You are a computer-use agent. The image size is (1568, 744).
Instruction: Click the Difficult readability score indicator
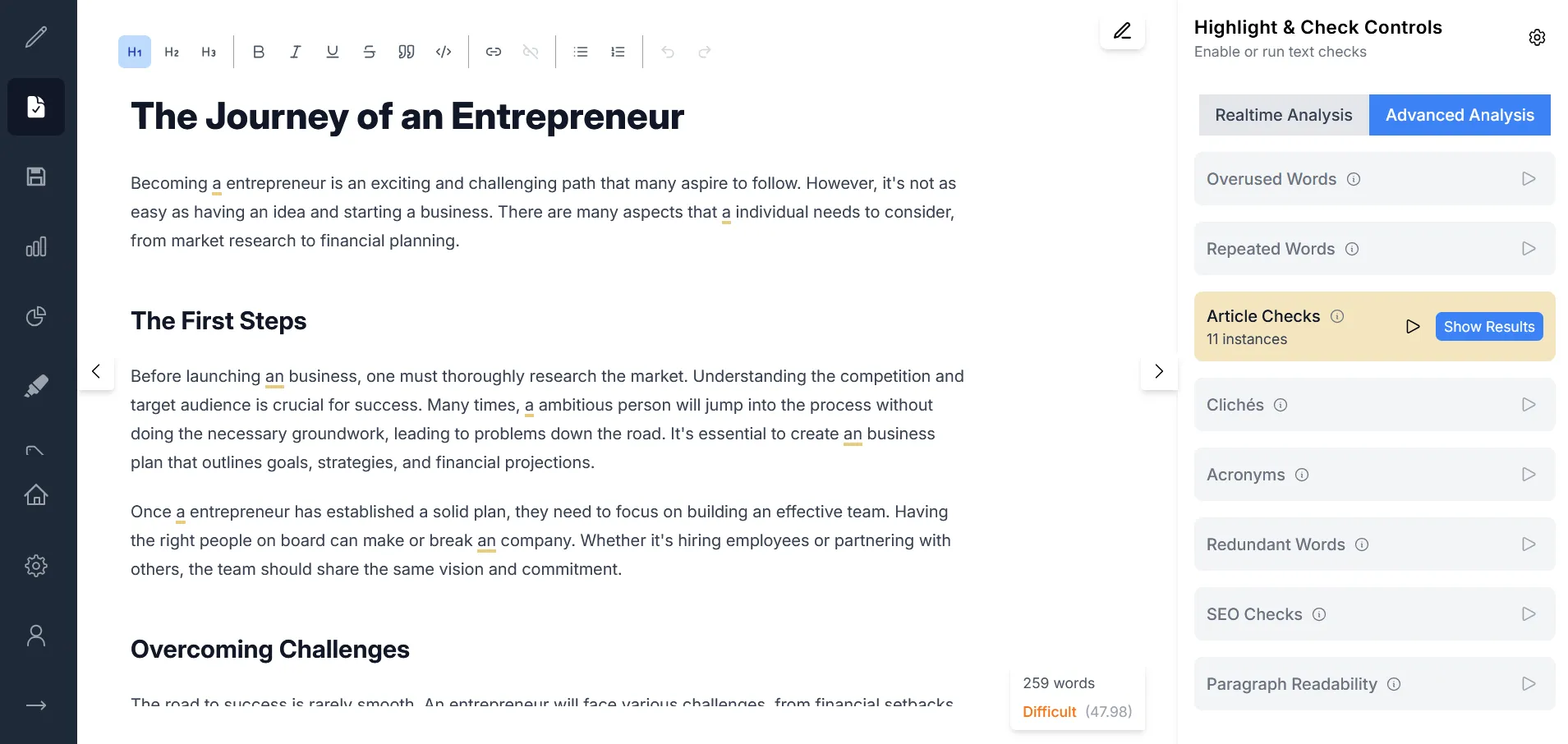tap(1049, 711)
